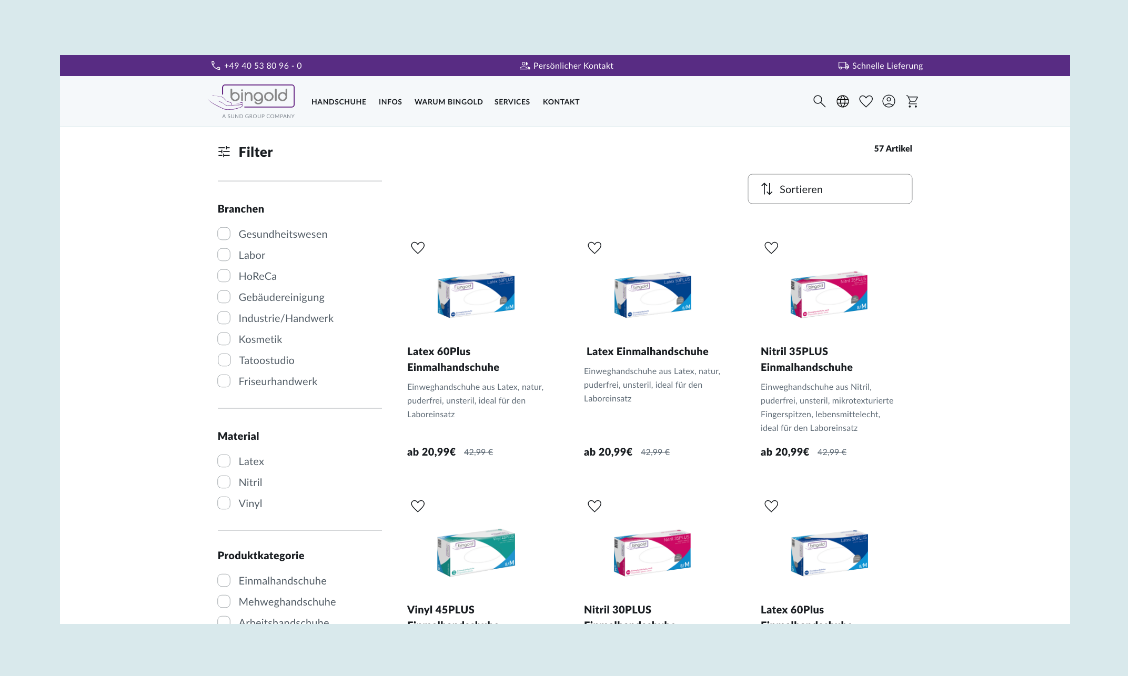
Task: Open the HANDSCHUHE menu
Action: coord(338,102)
